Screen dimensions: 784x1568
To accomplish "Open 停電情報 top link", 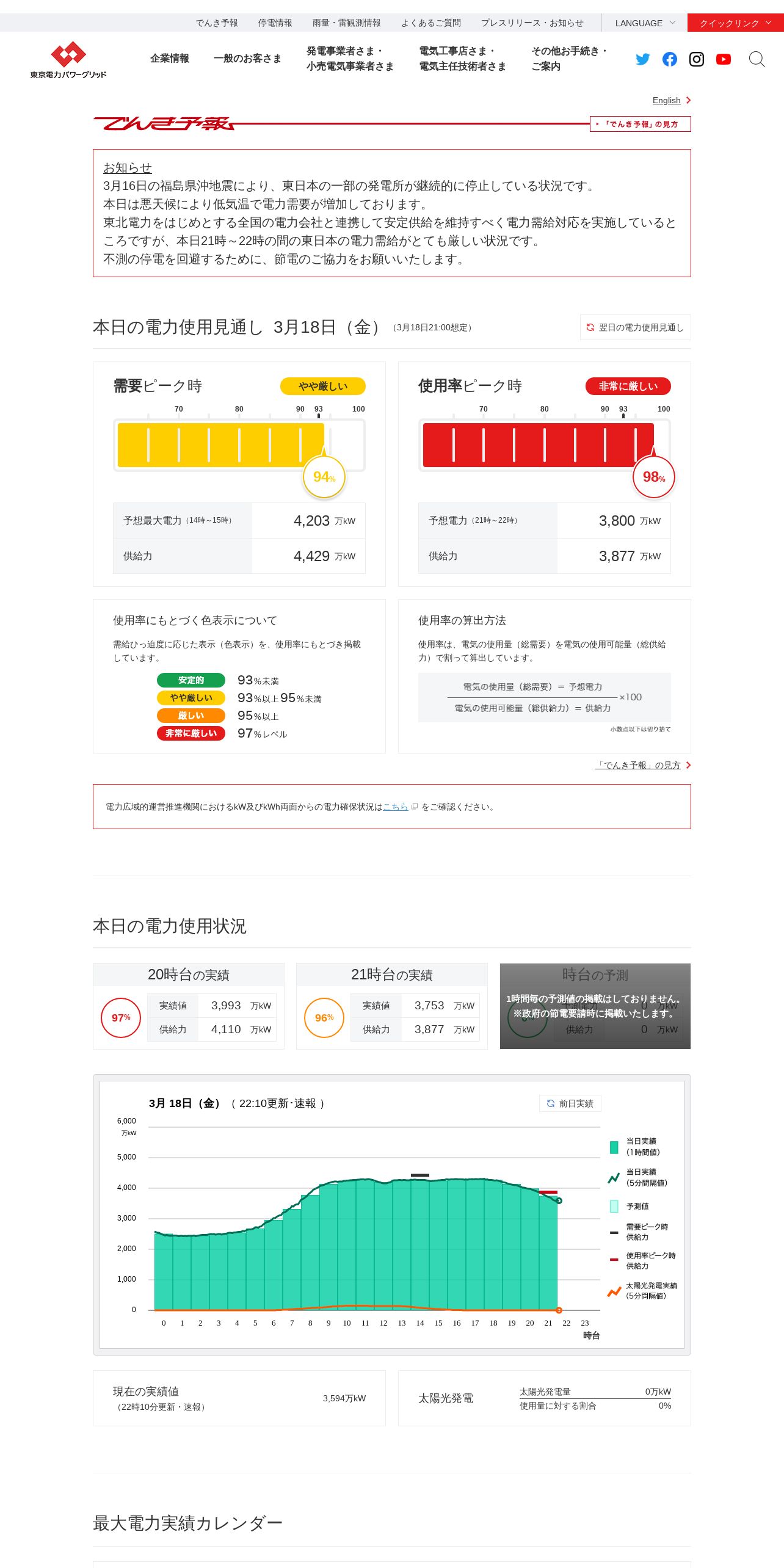I will [x=275, y=23].
